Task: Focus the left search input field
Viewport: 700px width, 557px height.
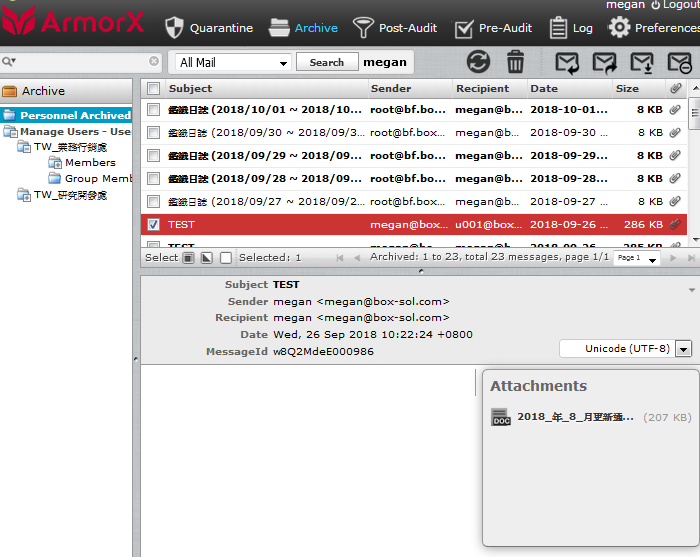Action: coord(83,61)
